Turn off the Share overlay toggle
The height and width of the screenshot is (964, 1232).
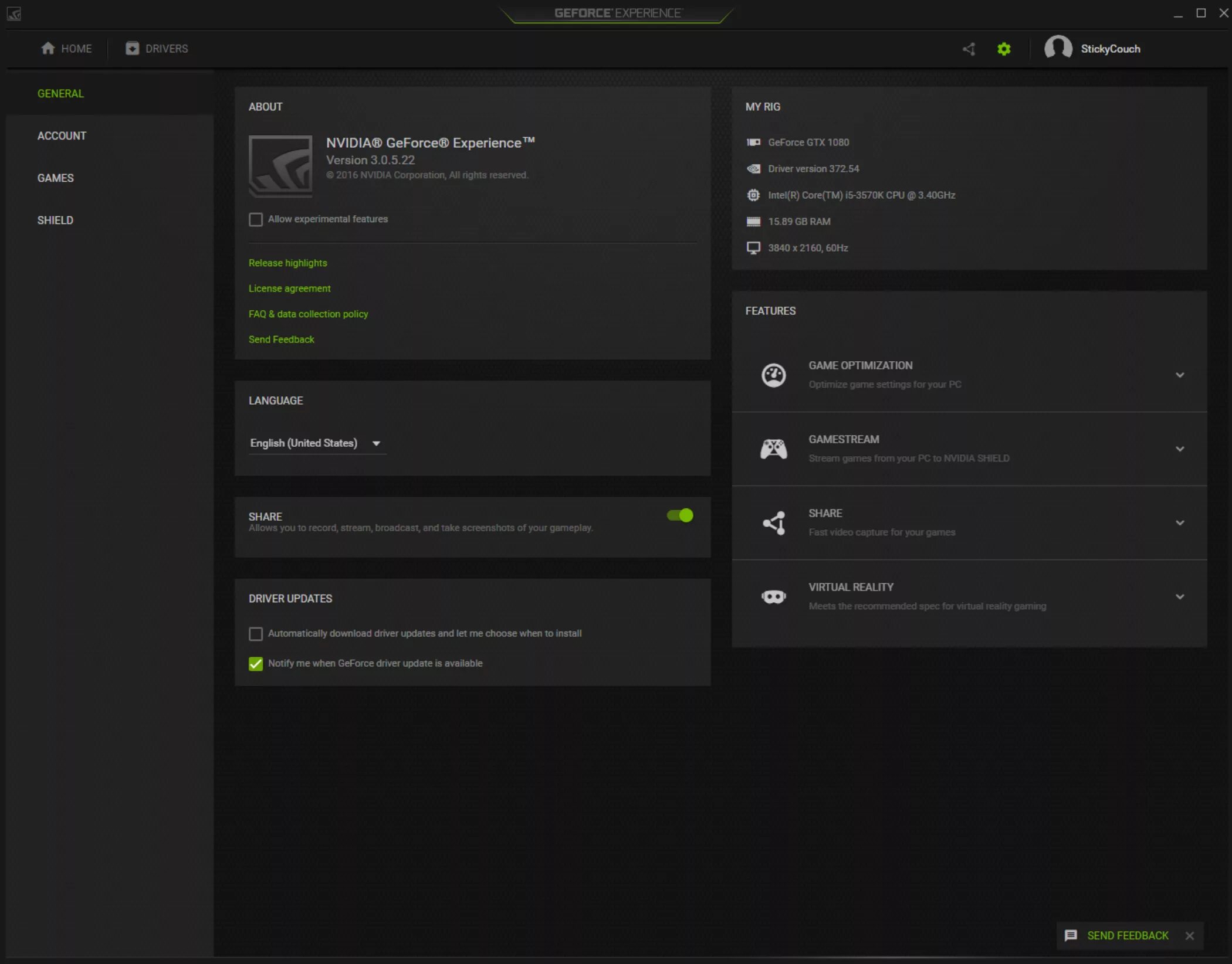tap(680, 515)
